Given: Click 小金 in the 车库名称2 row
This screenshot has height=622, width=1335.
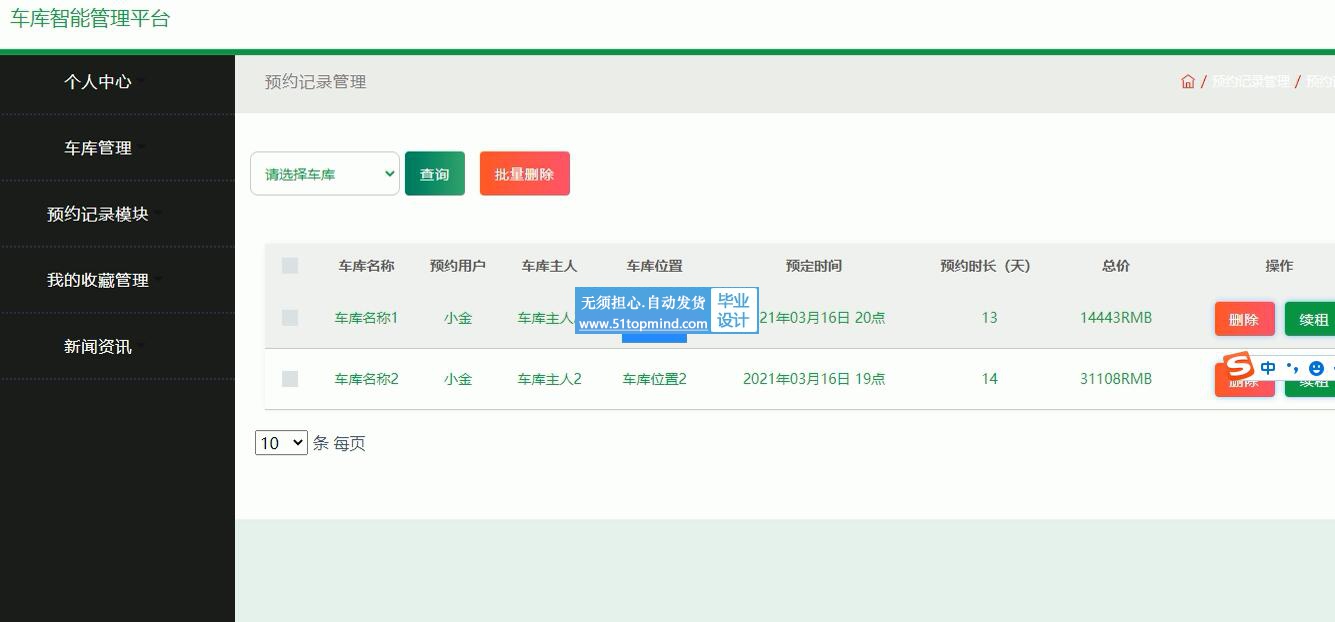Looking at the screenshot, I should pyautogui.click(x=458, y=379).
